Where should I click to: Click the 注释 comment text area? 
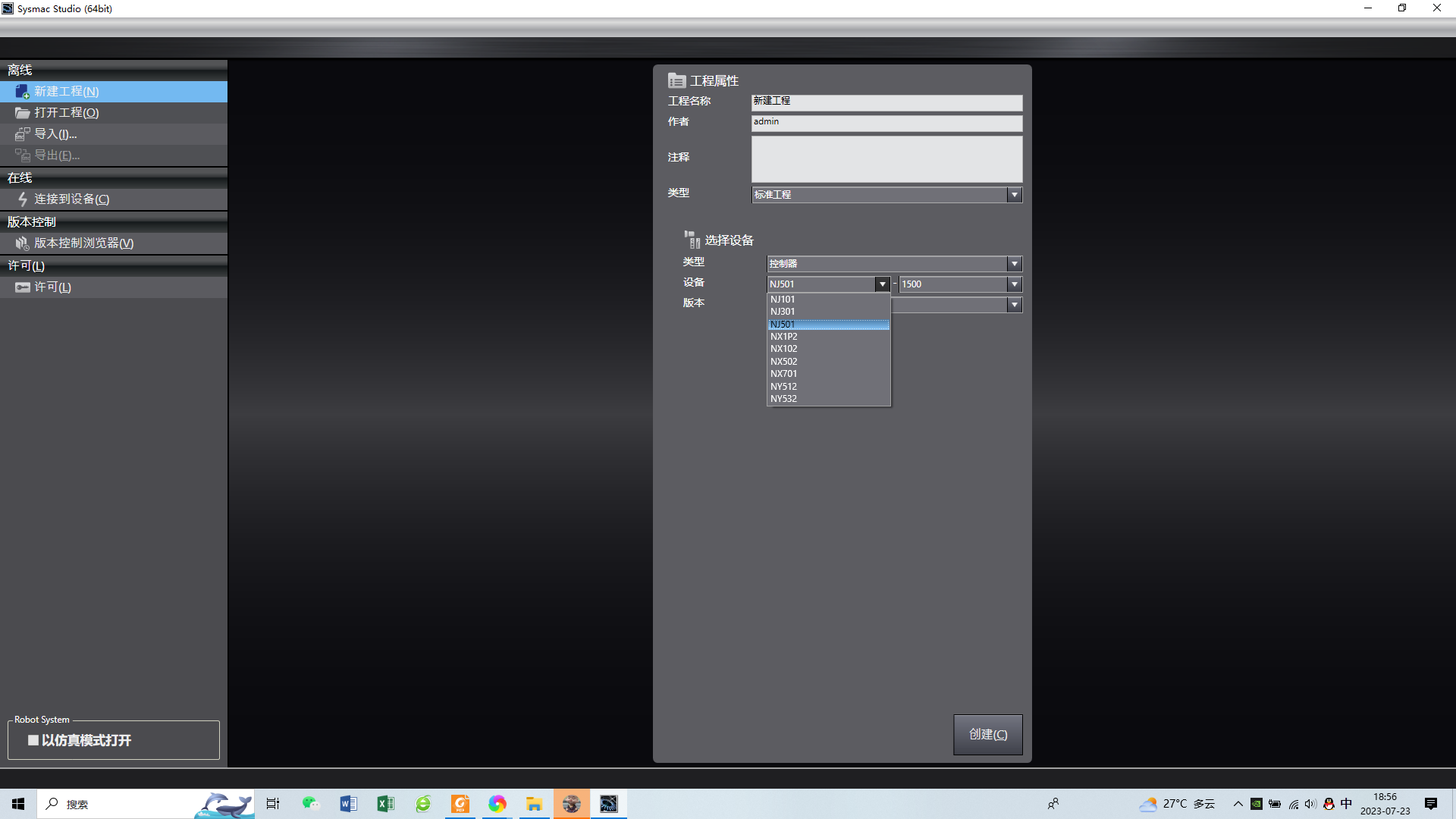(886, 158)
